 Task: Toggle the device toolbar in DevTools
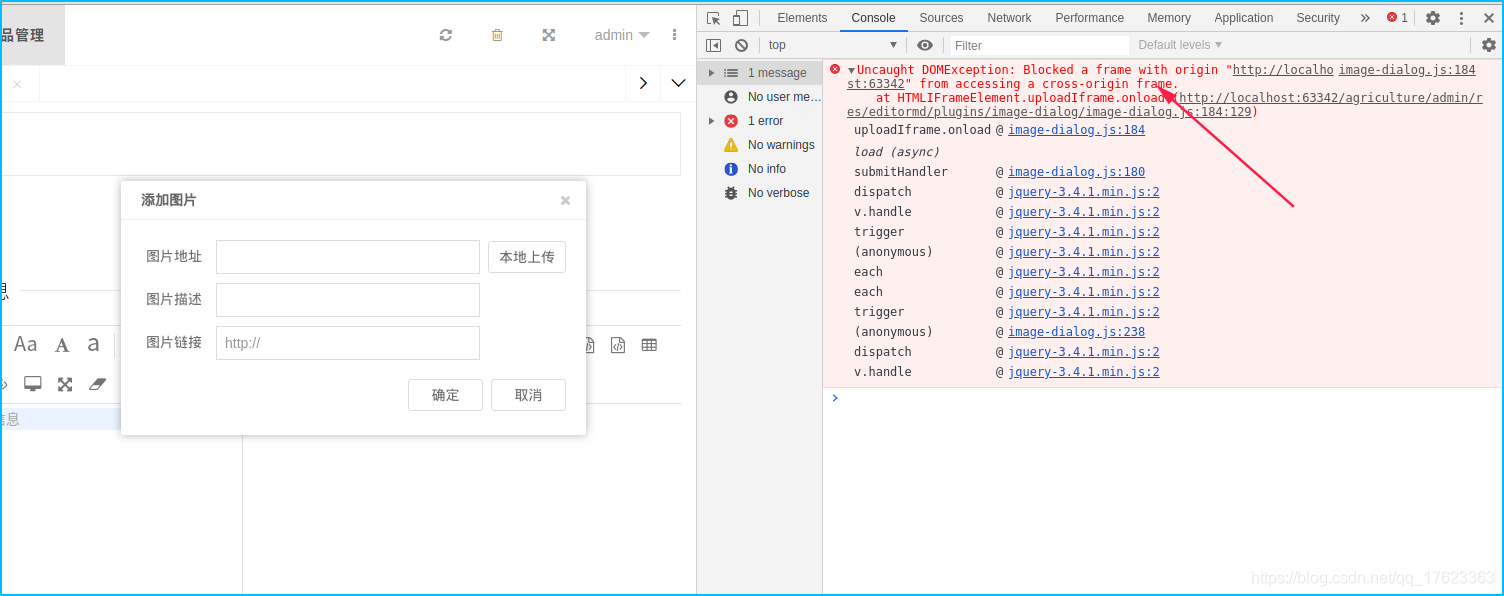(x=740, y=18)
